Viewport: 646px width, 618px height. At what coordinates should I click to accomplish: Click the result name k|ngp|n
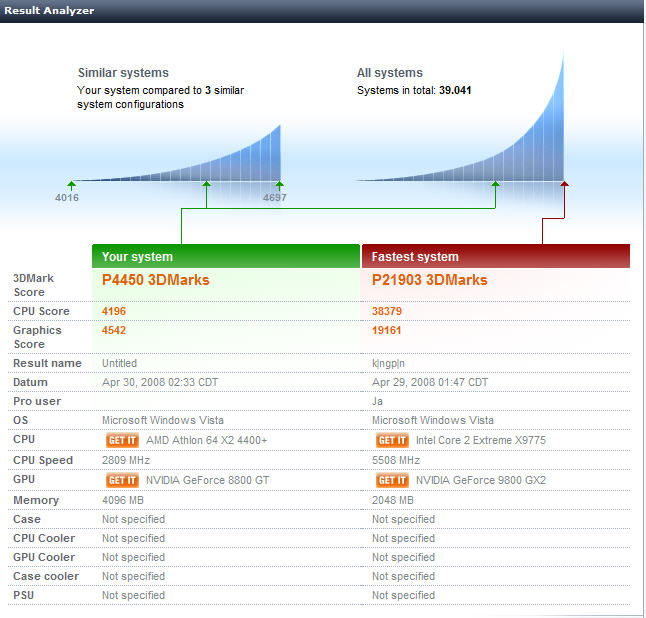[388, 363]
